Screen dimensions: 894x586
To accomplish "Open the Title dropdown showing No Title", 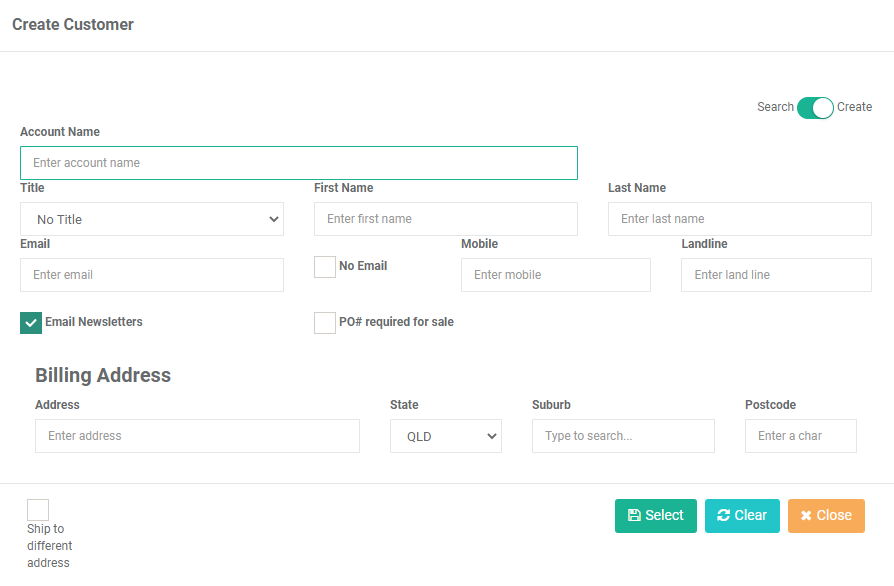I will tap(152, 219).
